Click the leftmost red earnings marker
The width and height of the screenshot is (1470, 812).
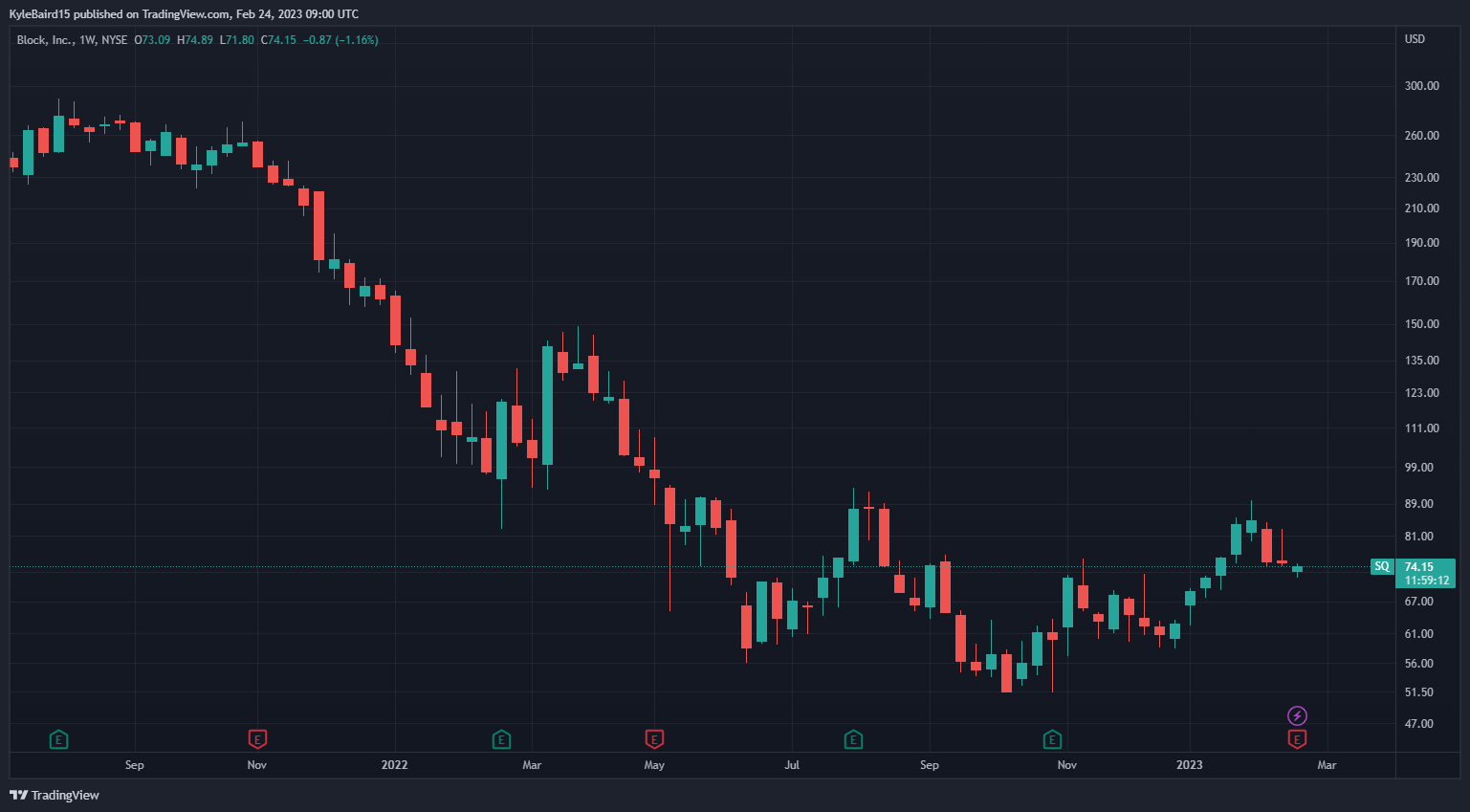coord(257,739)
